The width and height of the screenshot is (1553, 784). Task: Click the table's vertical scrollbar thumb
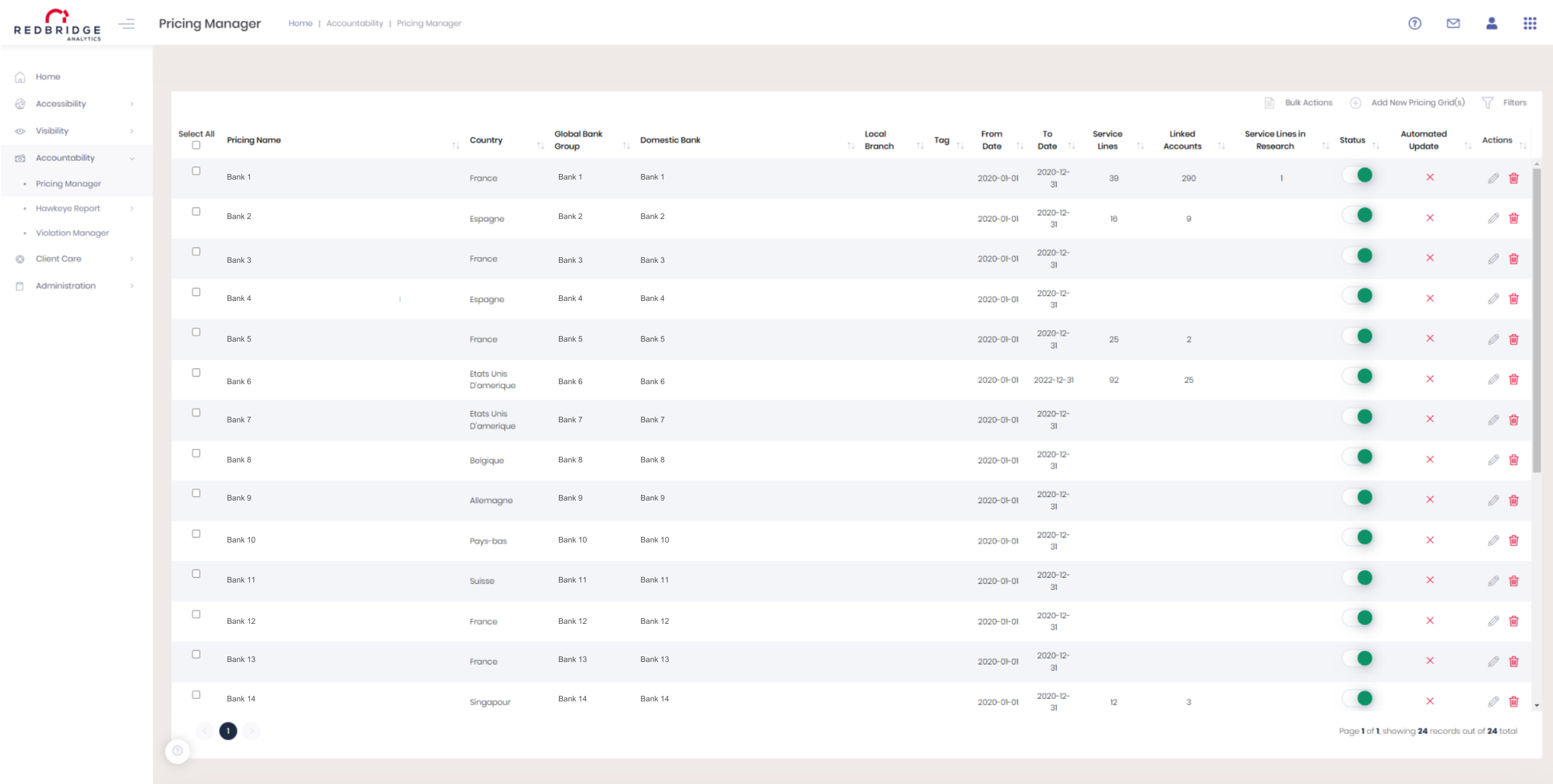click(x=1536, y=319)
